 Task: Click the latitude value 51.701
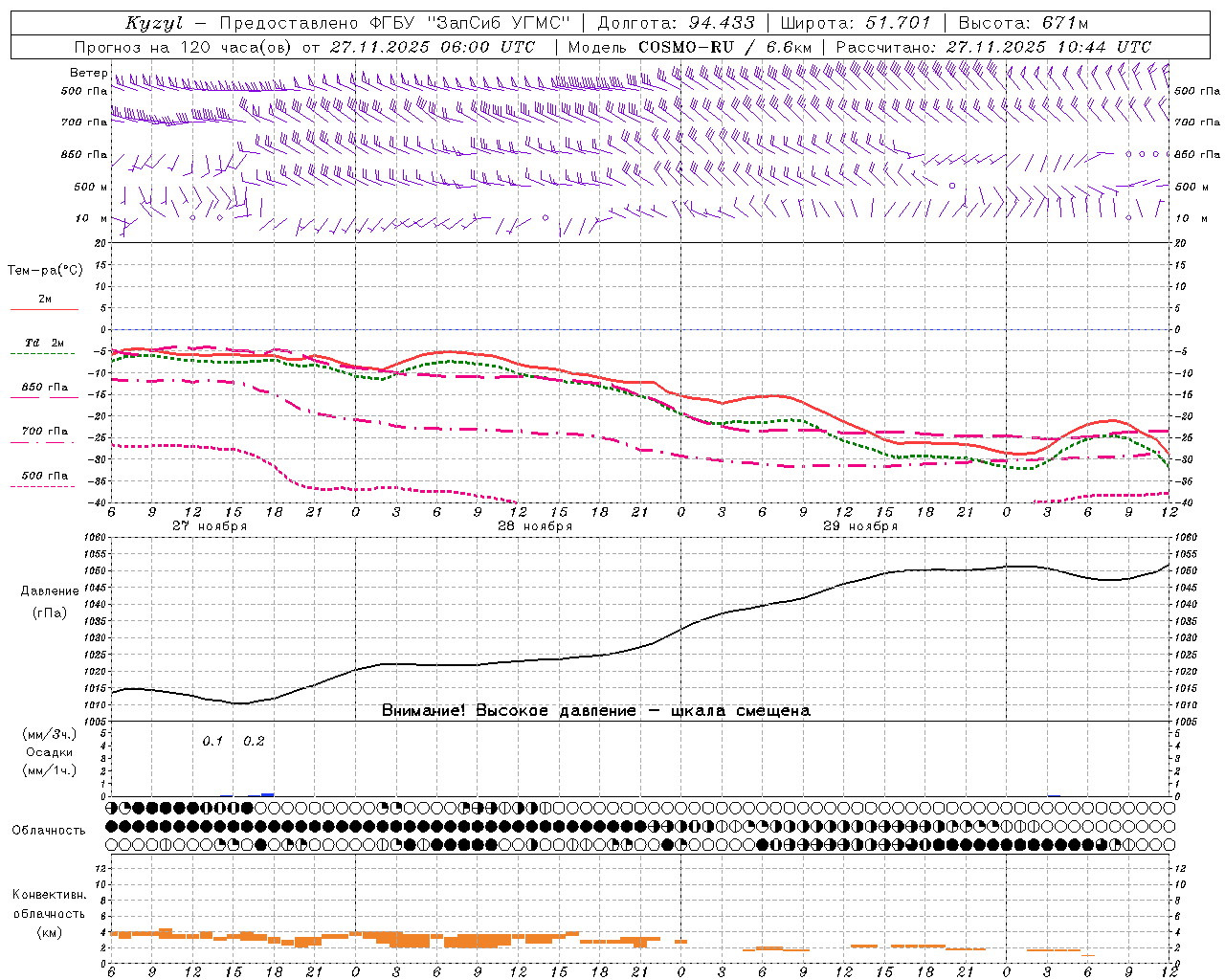[897, 23]
